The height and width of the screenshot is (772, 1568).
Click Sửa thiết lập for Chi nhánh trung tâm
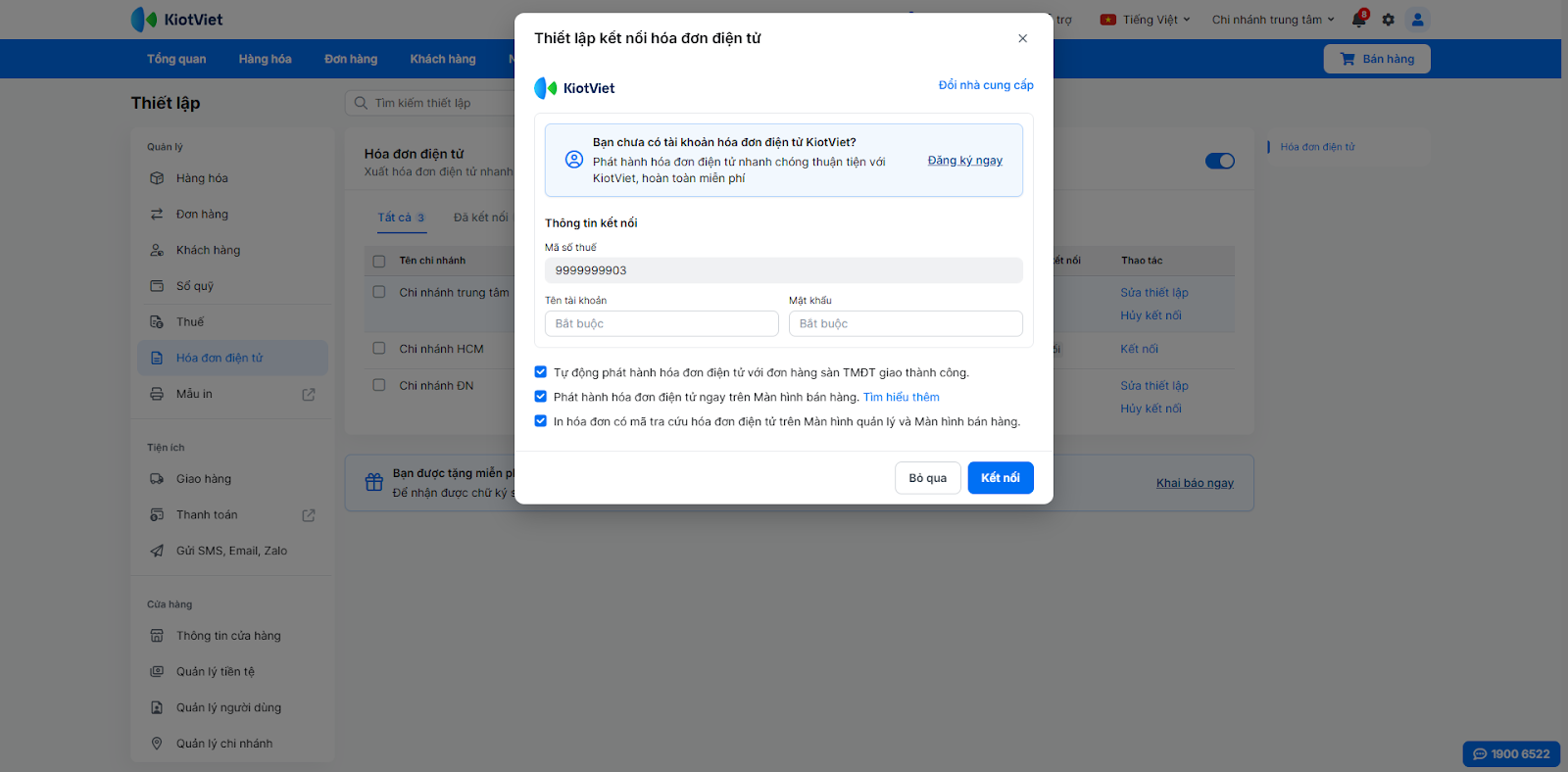[x=1154, y=292]
